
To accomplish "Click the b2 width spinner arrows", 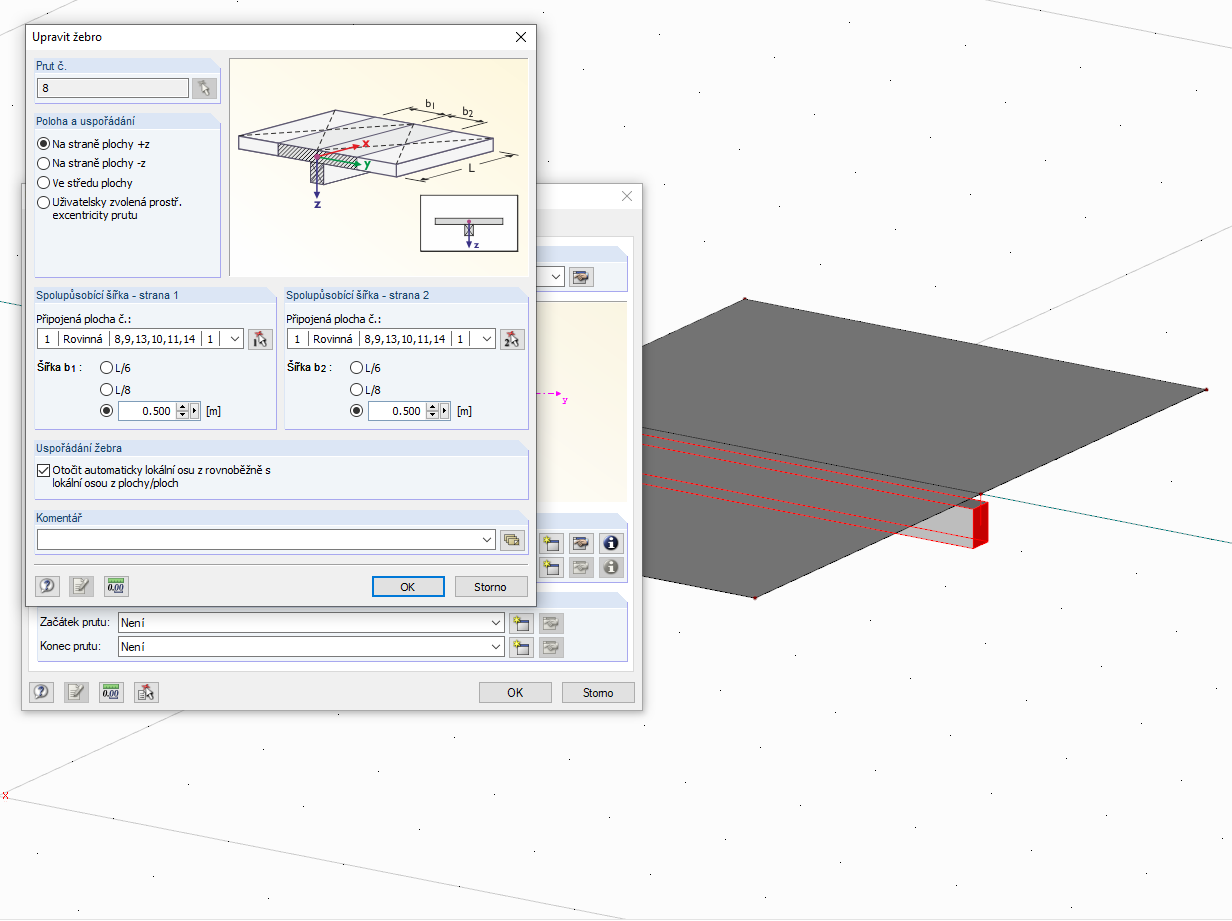I will click(431, 411).
